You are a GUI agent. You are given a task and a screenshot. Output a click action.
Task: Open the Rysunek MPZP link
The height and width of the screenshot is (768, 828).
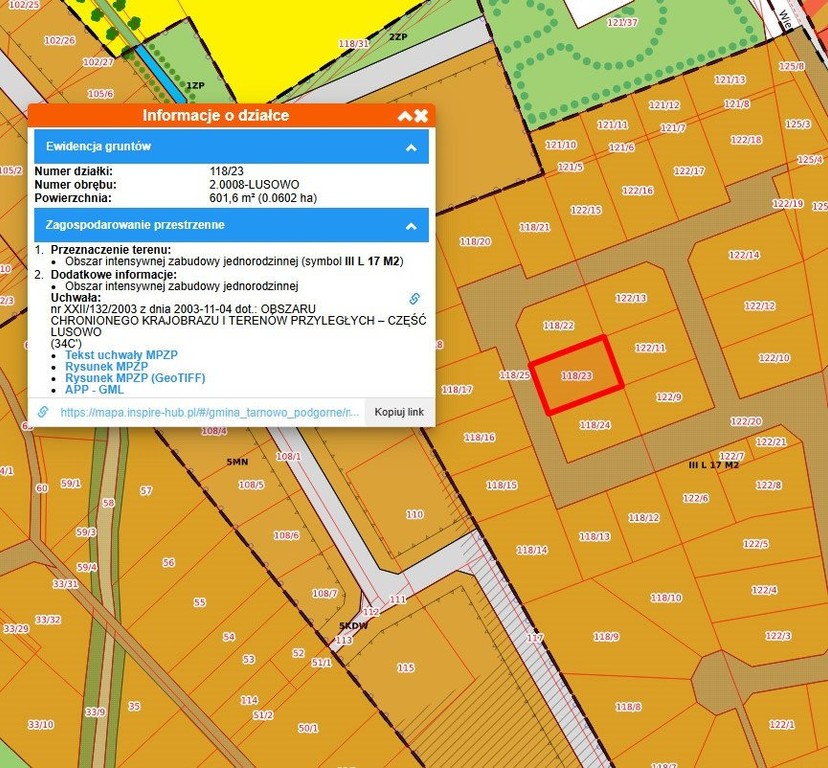click(107, 367)
